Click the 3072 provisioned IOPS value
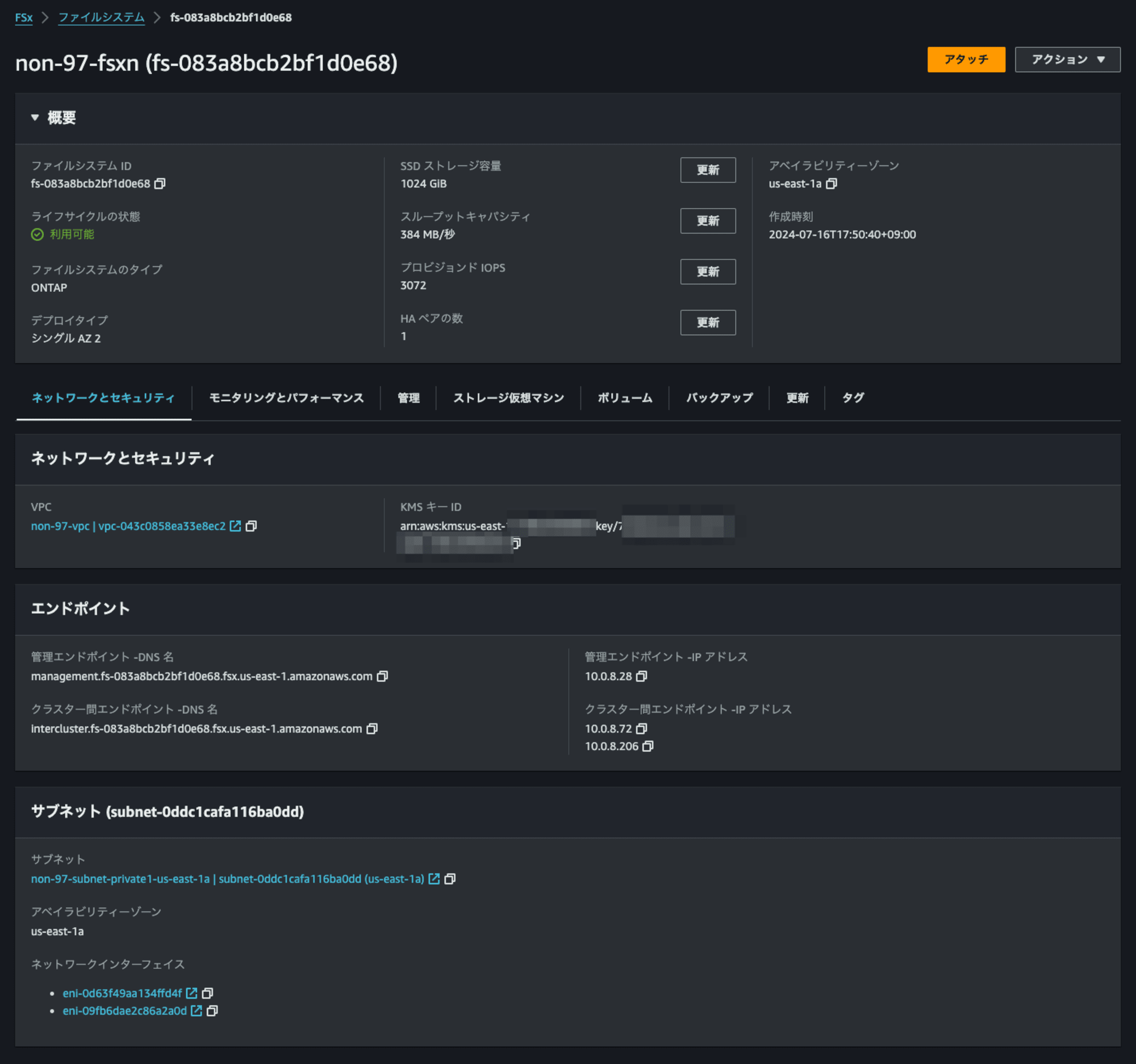 click(x=413, y=285)
